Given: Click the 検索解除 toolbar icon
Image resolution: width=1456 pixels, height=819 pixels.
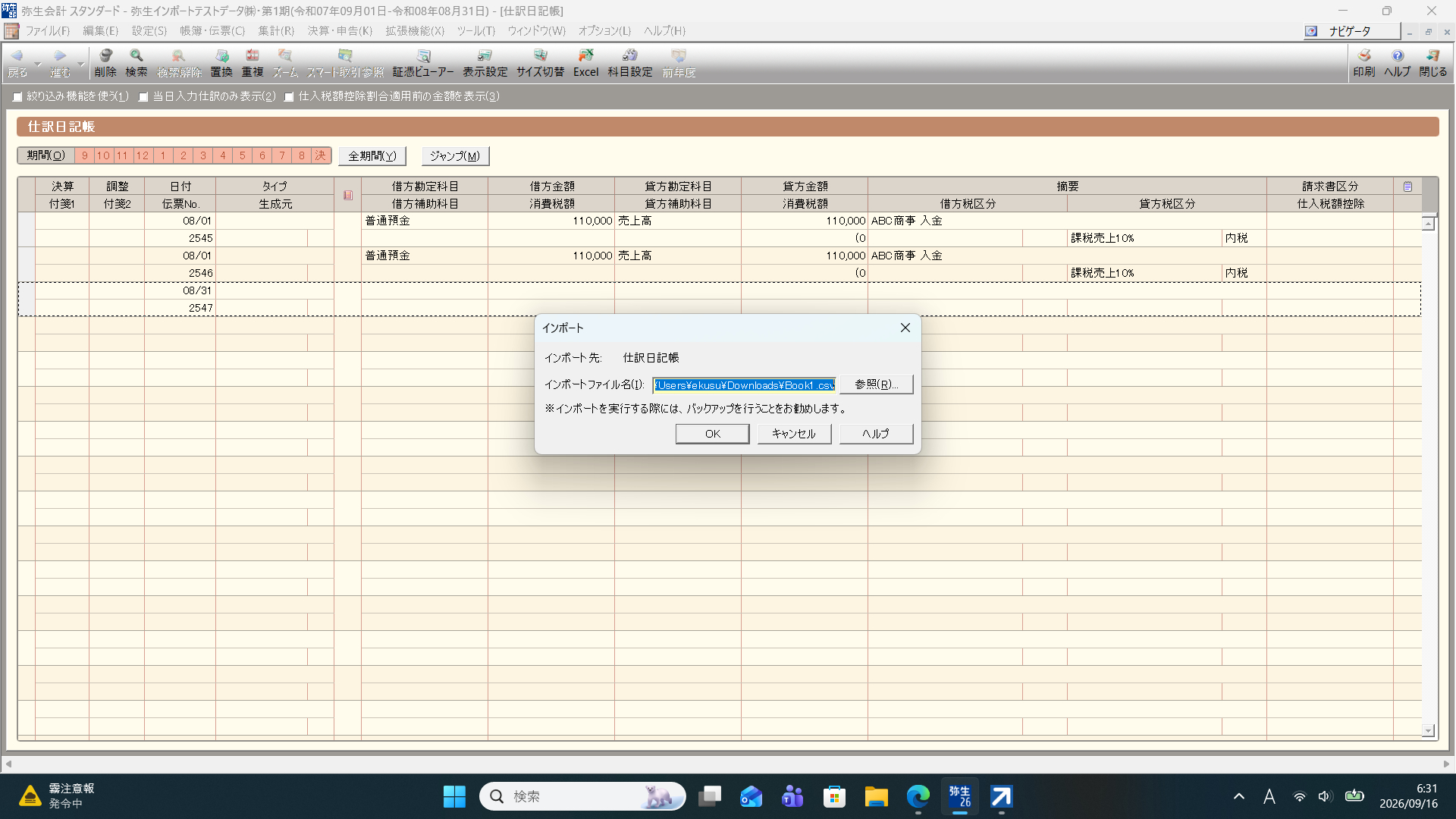Looking at the screenshot, I should (179, 63).
